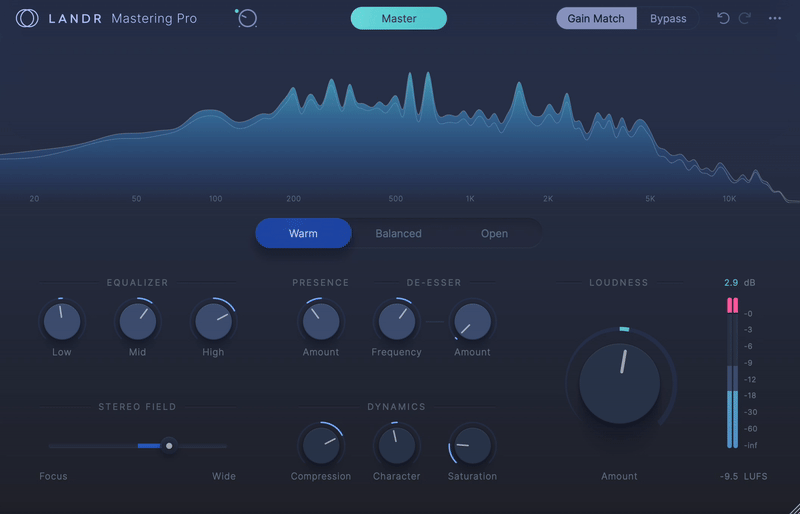Click the Character knob
Image resolution: width=800 pixels, height=514 pixels.
[396, 446]
